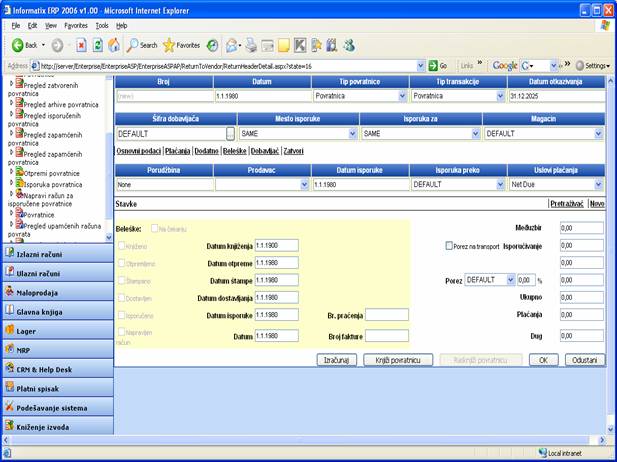Viewport: 617px width, 462px height.
Task: Click the browser Back arrow icon
Action: [18, 46]
